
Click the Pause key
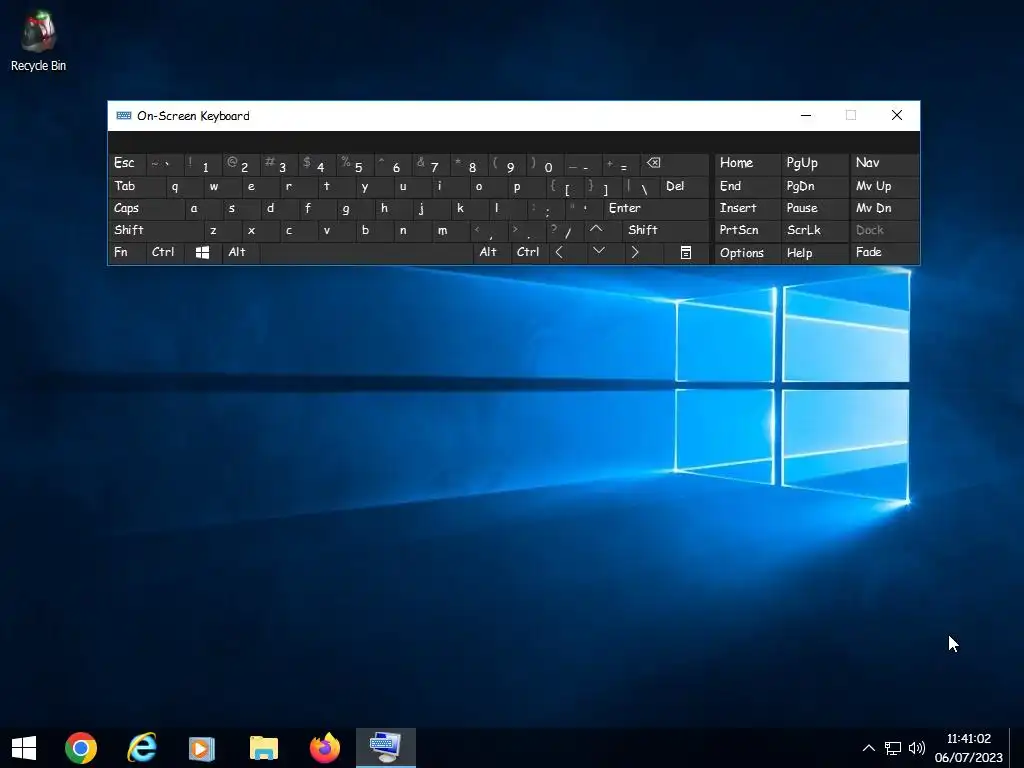click(x=815, y=208)
